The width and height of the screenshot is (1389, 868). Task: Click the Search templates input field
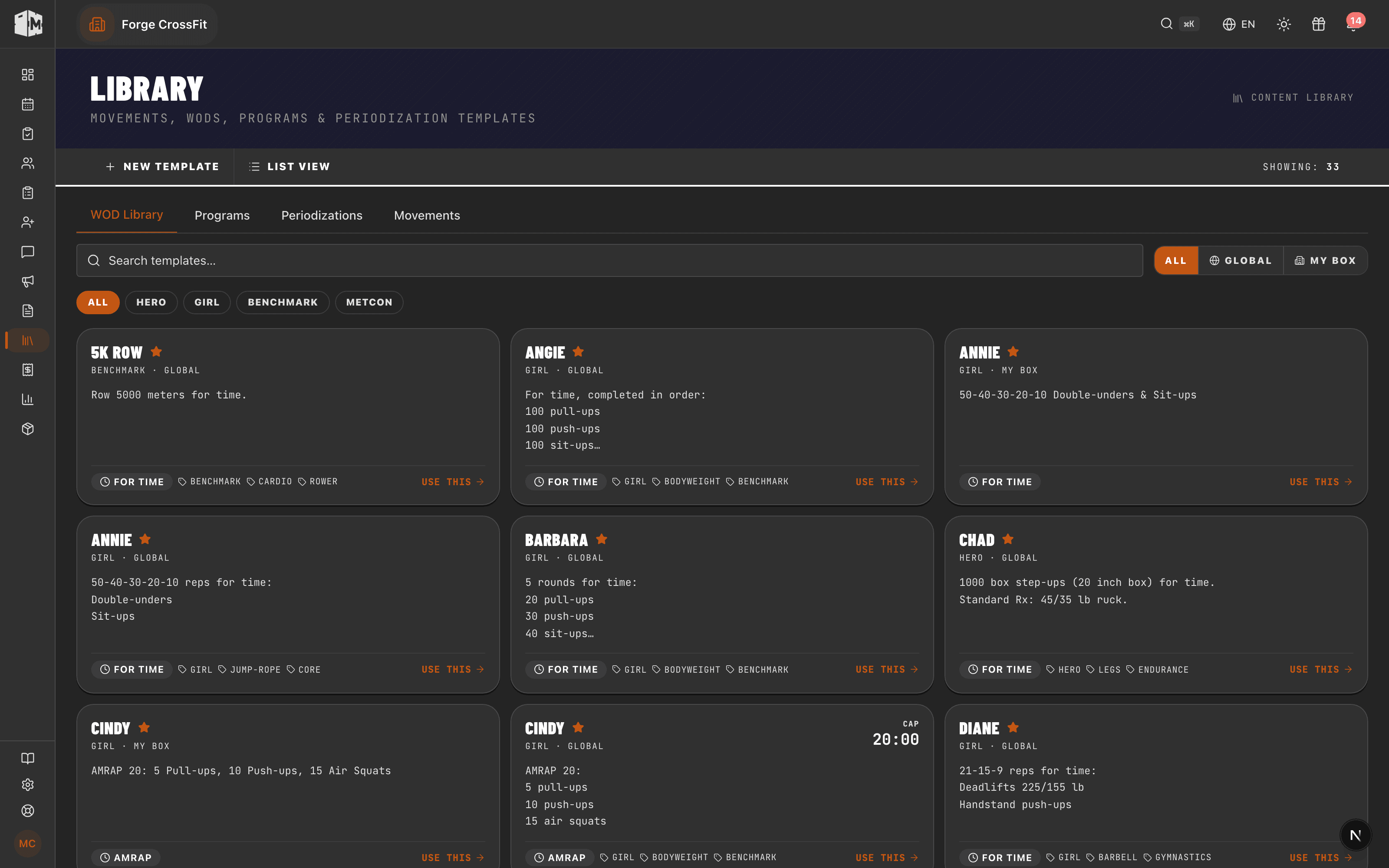click(609, 261)
